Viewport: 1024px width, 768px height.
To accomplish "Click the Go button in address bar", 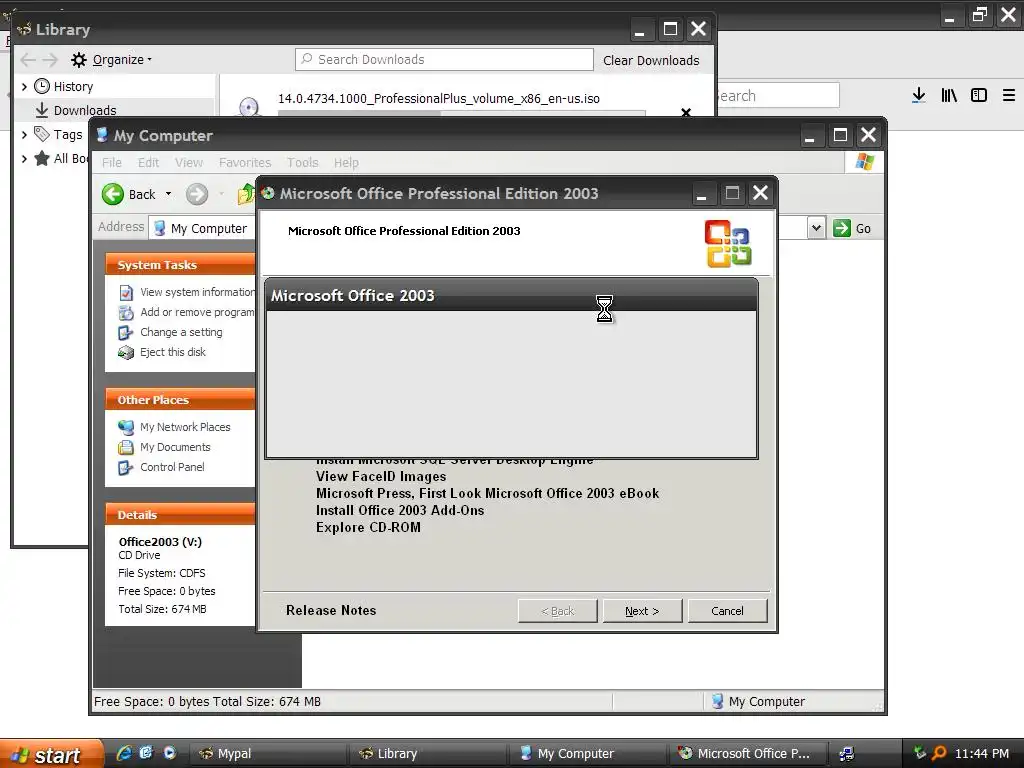I will tap(852, 228).
